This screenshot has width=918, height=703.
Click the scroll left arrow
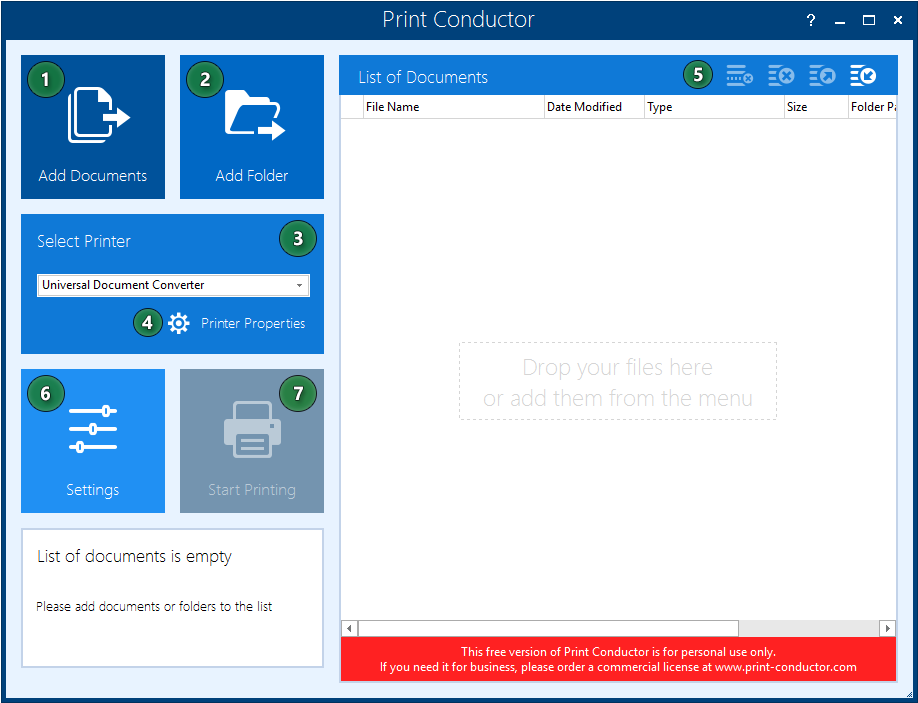350,629
